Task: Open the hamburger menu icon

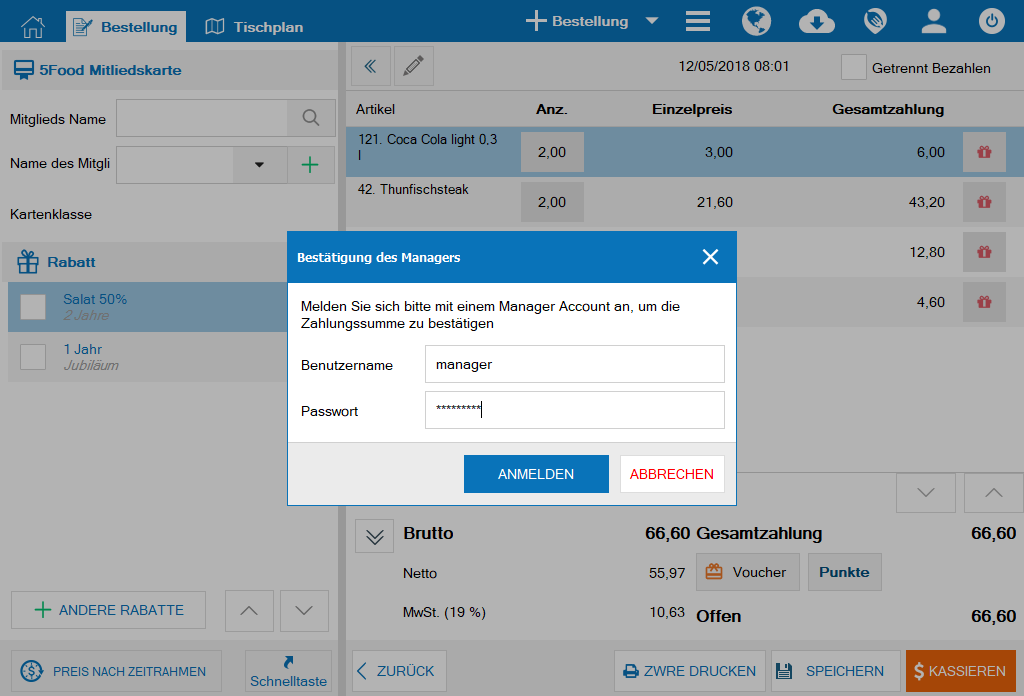Action: click(698, 22)
